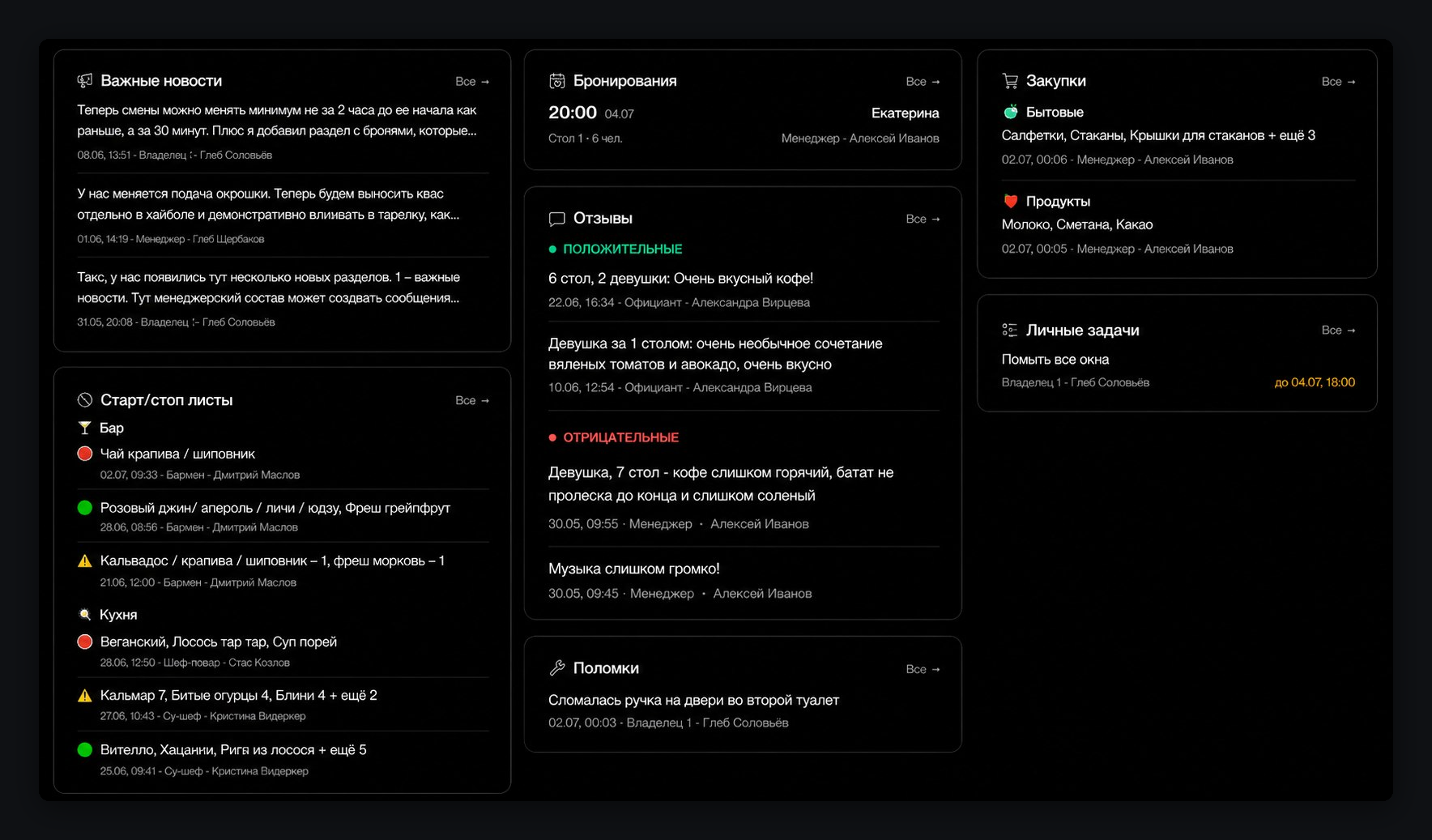Click the red heart icon beside Продукты
1432x840 pixels.
(x=1010, y=201)
